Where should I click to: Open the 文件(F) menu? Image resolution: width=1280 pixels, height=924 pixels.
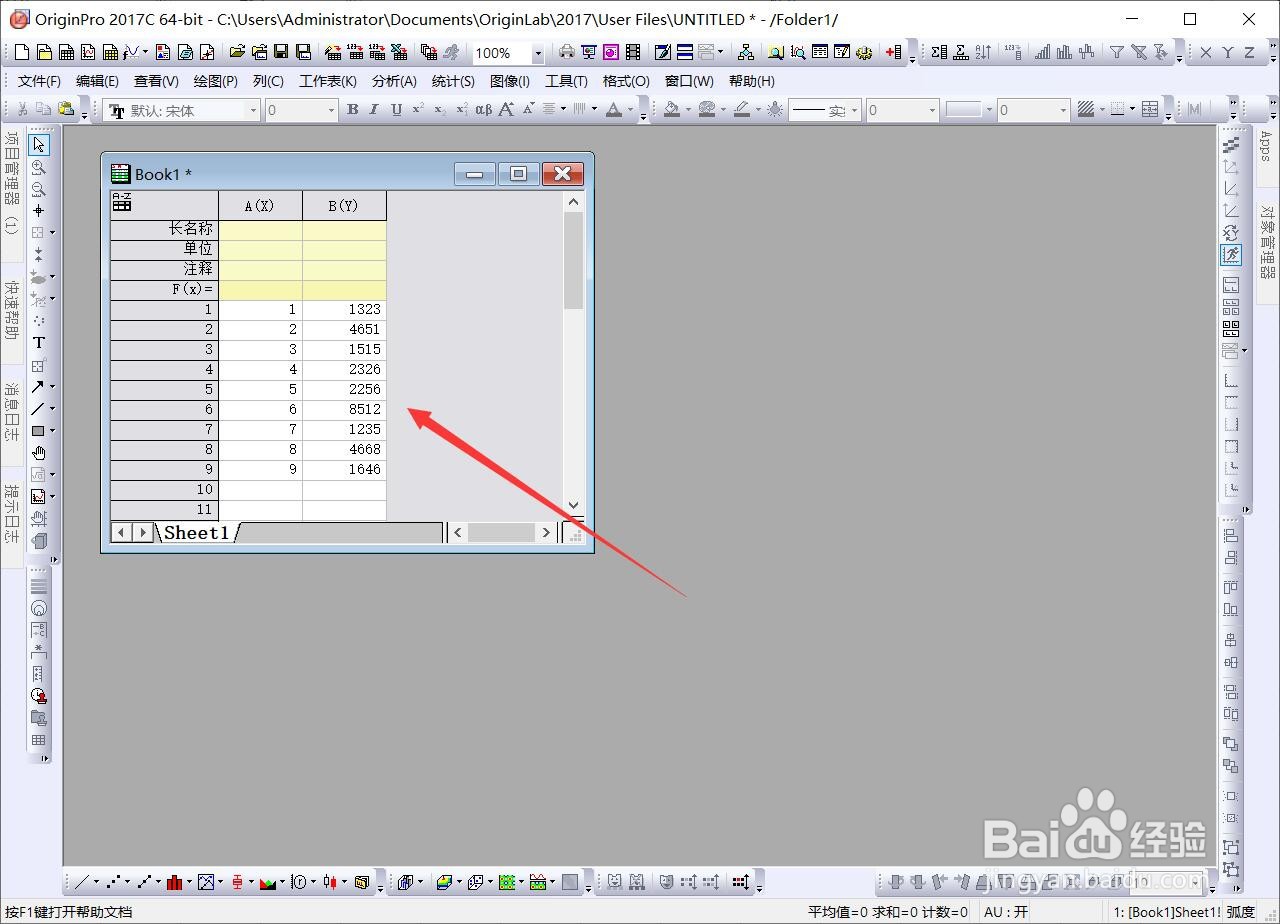tap(39, 81)
